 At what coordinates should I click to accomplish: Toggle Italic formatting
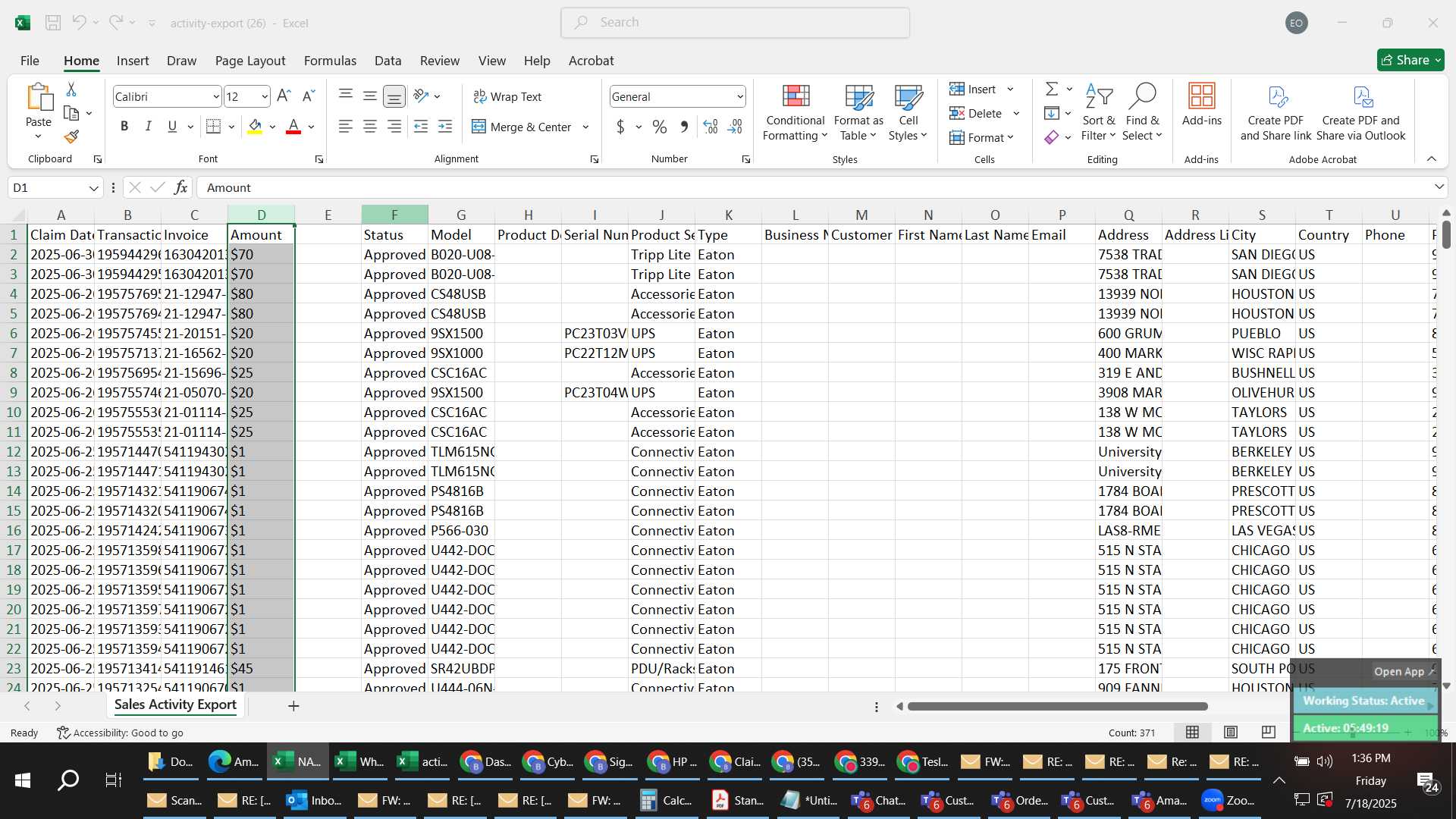(149, 127)
